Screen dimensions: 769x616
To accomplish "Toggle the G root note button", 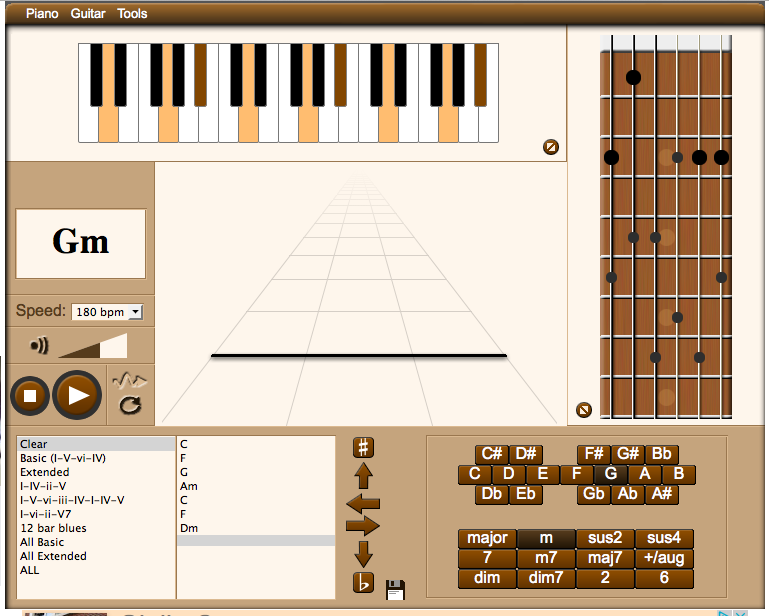I will tap(610, 474).
